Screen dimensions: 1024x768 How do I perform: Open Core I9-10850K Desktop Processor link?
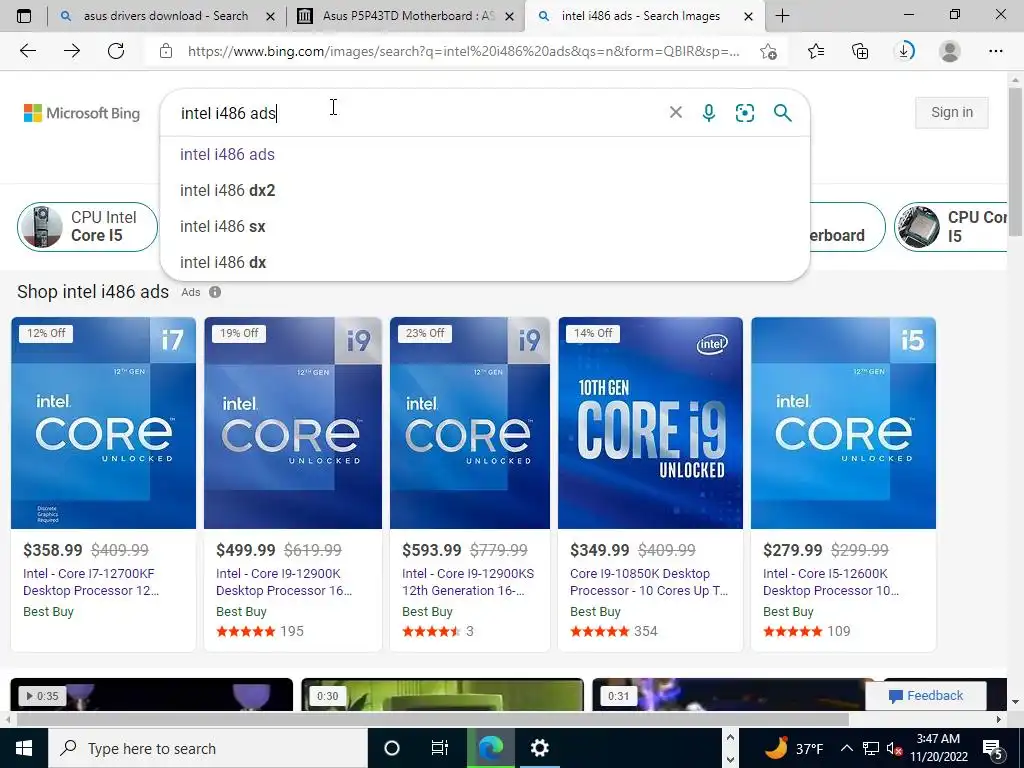coord(648,582)
